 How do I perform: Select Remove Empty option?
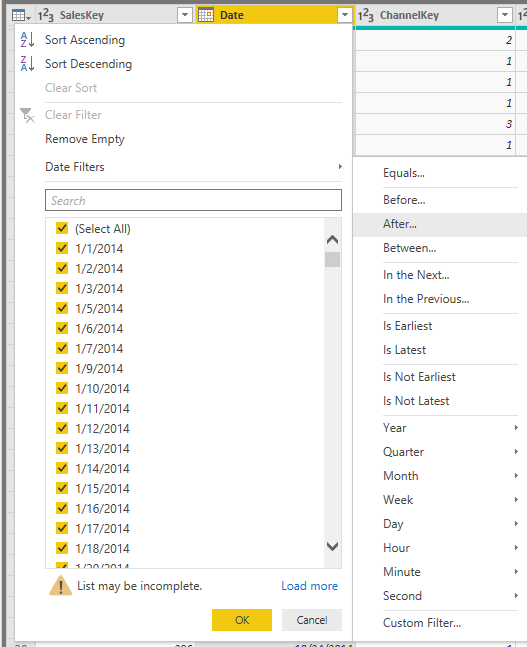(85, 139)
